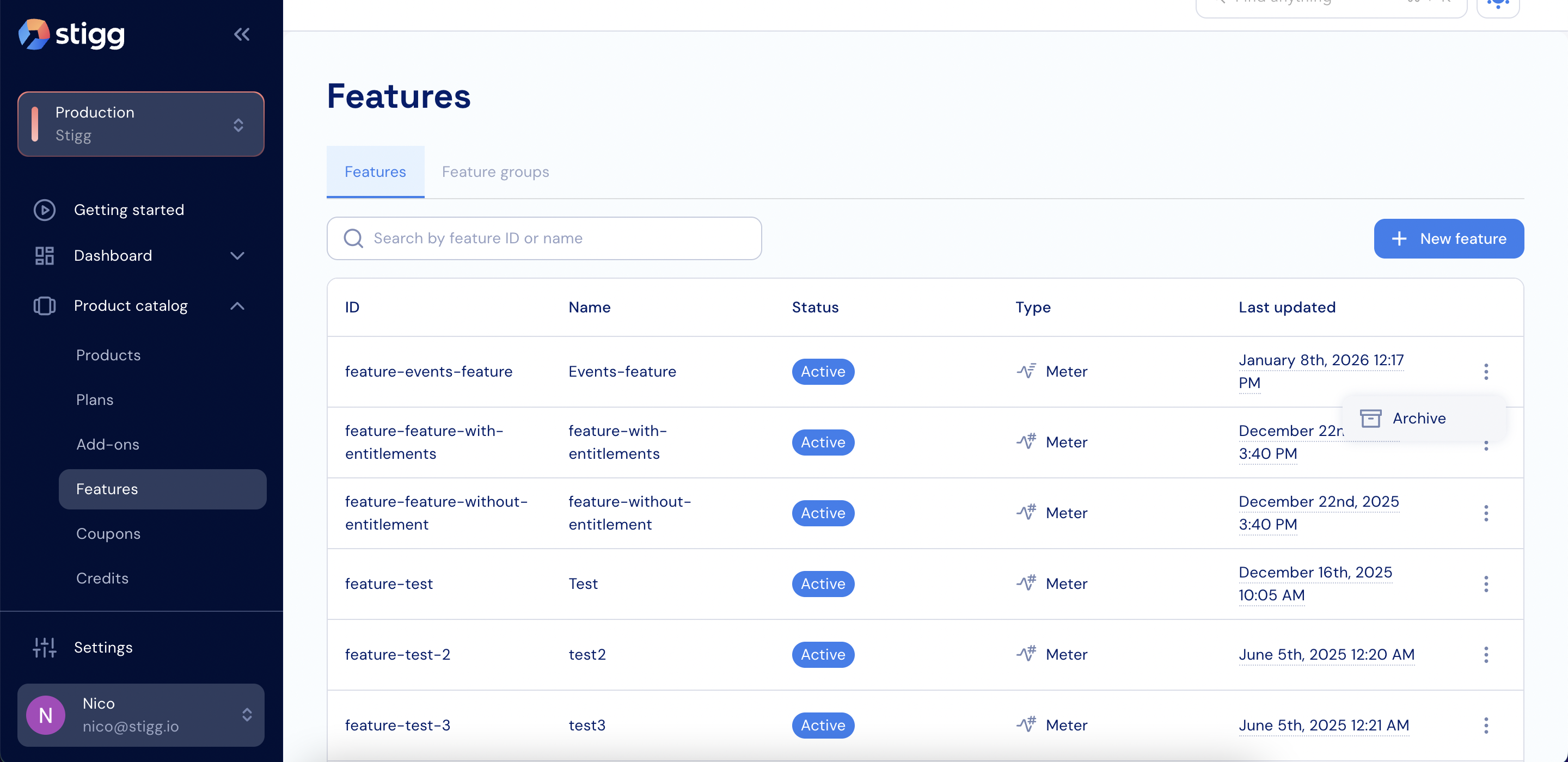Open kebab menu for feature-test-2 row
1568x762 pixels.
click(1485, 655)
